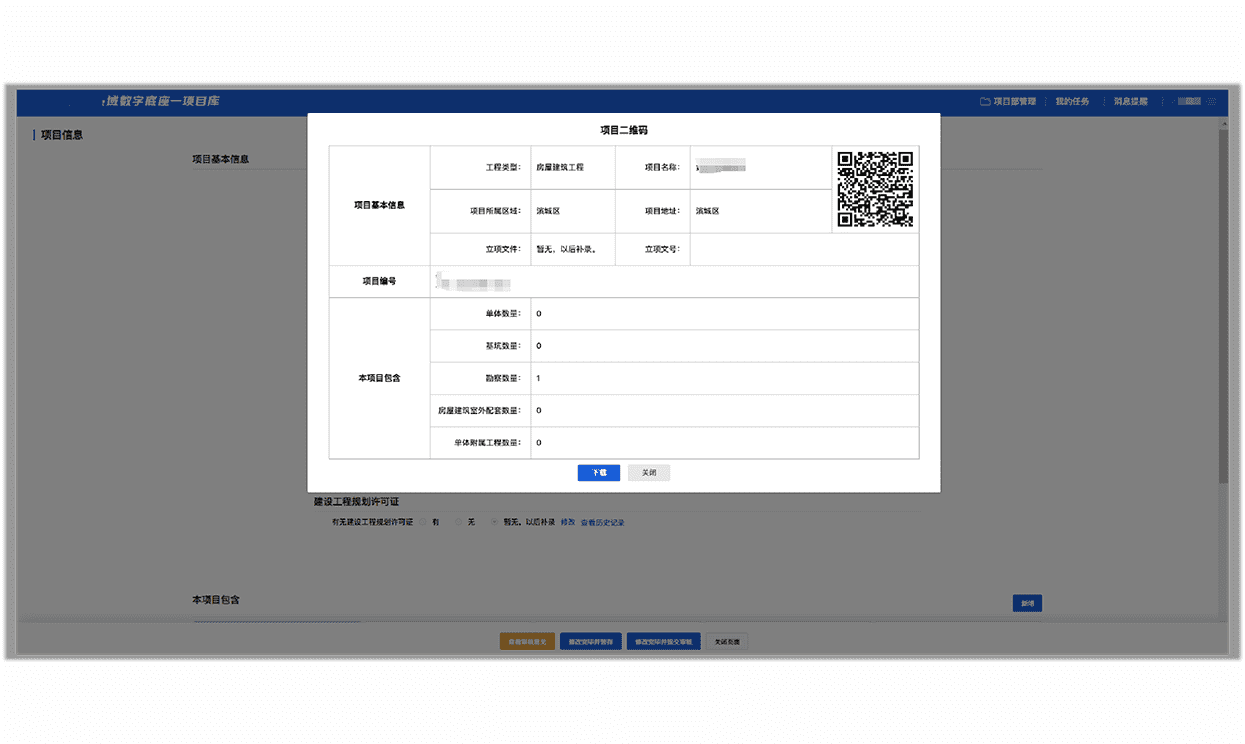Image resolution: width=1245 pixels, height=744 pixels.
Task: Click the page's vertical scrollbar
Action: 1223,300
